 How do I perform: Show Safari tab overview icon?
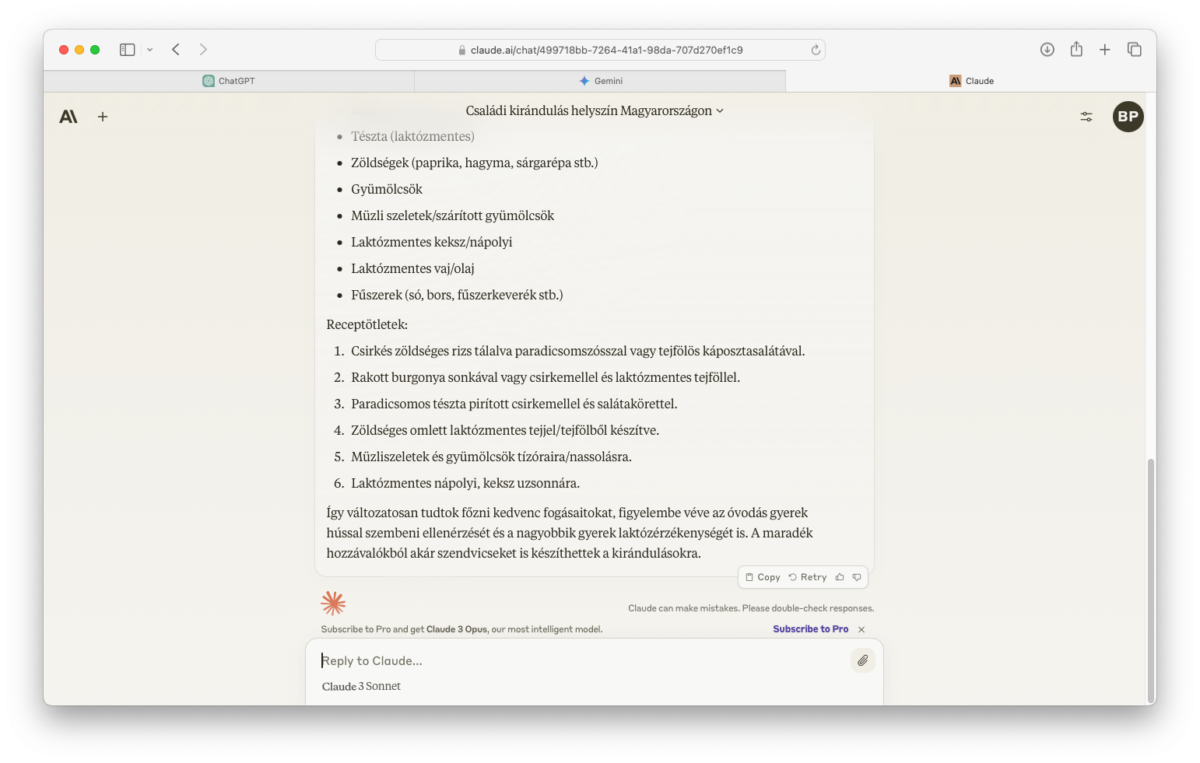[1134, 49]
